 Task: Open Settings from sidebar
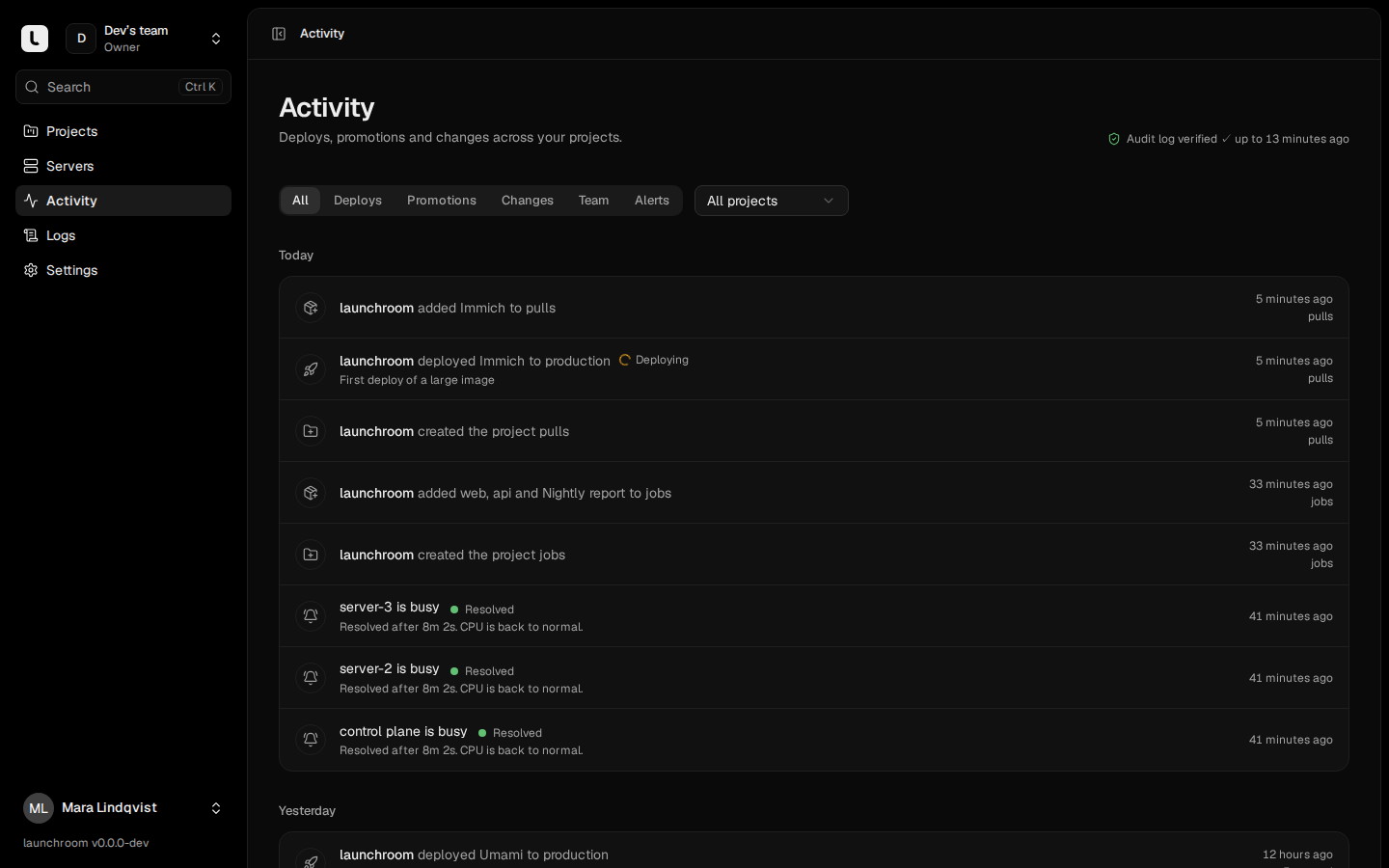tap(123, 270)
